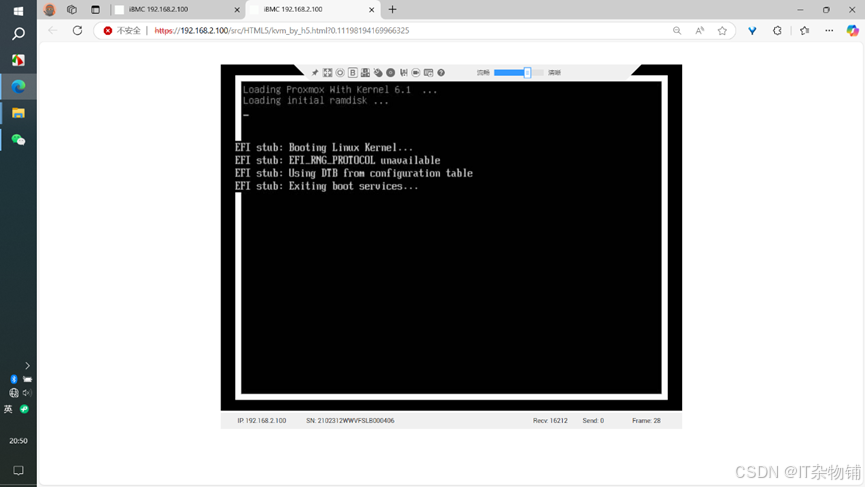Pin the KVM toolbar with pushpin icon
Screen dimensions: 865x487
pyautogui.click(x=314, y=73)
